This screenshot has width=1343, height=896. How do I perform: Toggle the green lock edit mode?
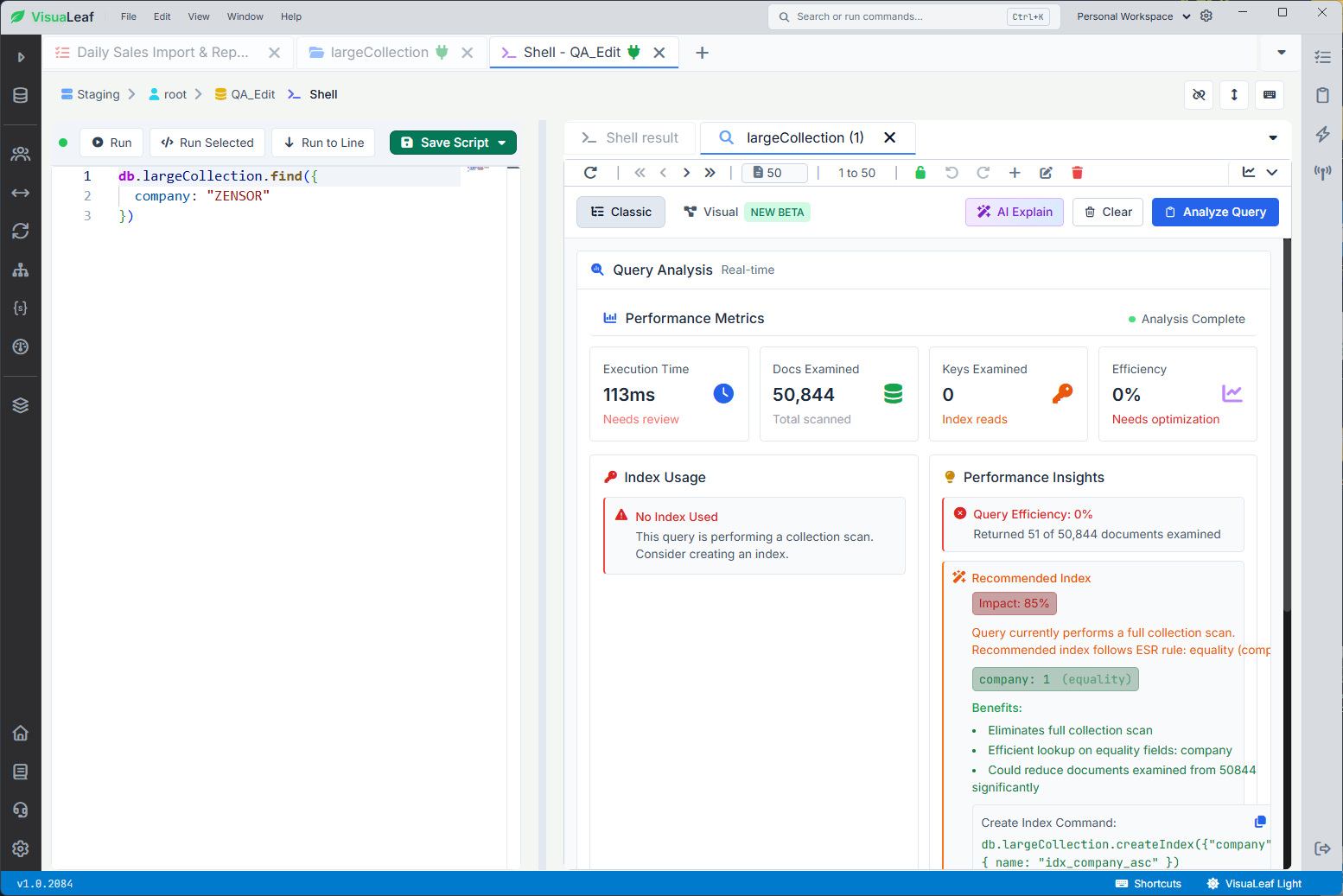(920, 173)
